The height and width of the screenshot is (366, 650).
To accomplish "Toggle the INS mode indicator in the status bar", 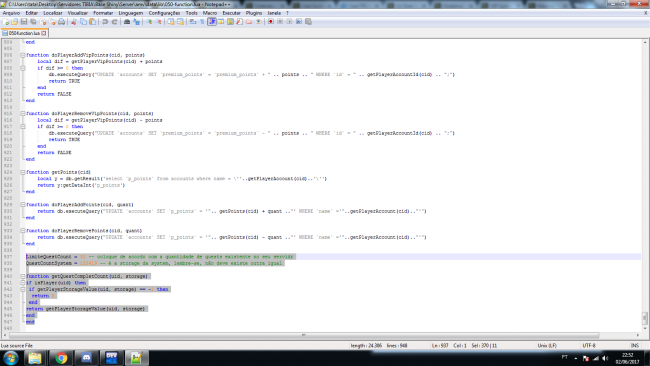I will (635, 345).
